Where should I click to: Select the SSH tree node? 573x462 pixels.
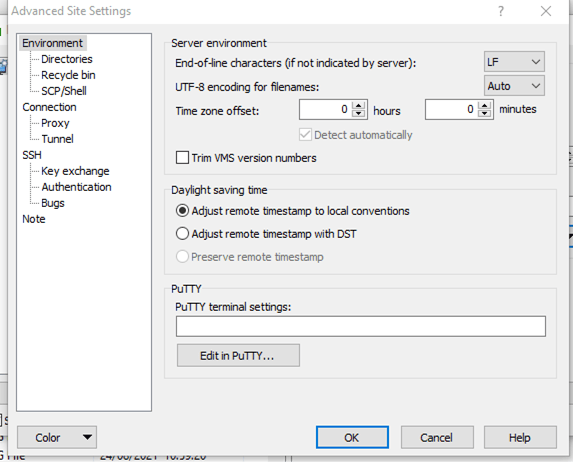pyautogui.click(x=32, y=155)
